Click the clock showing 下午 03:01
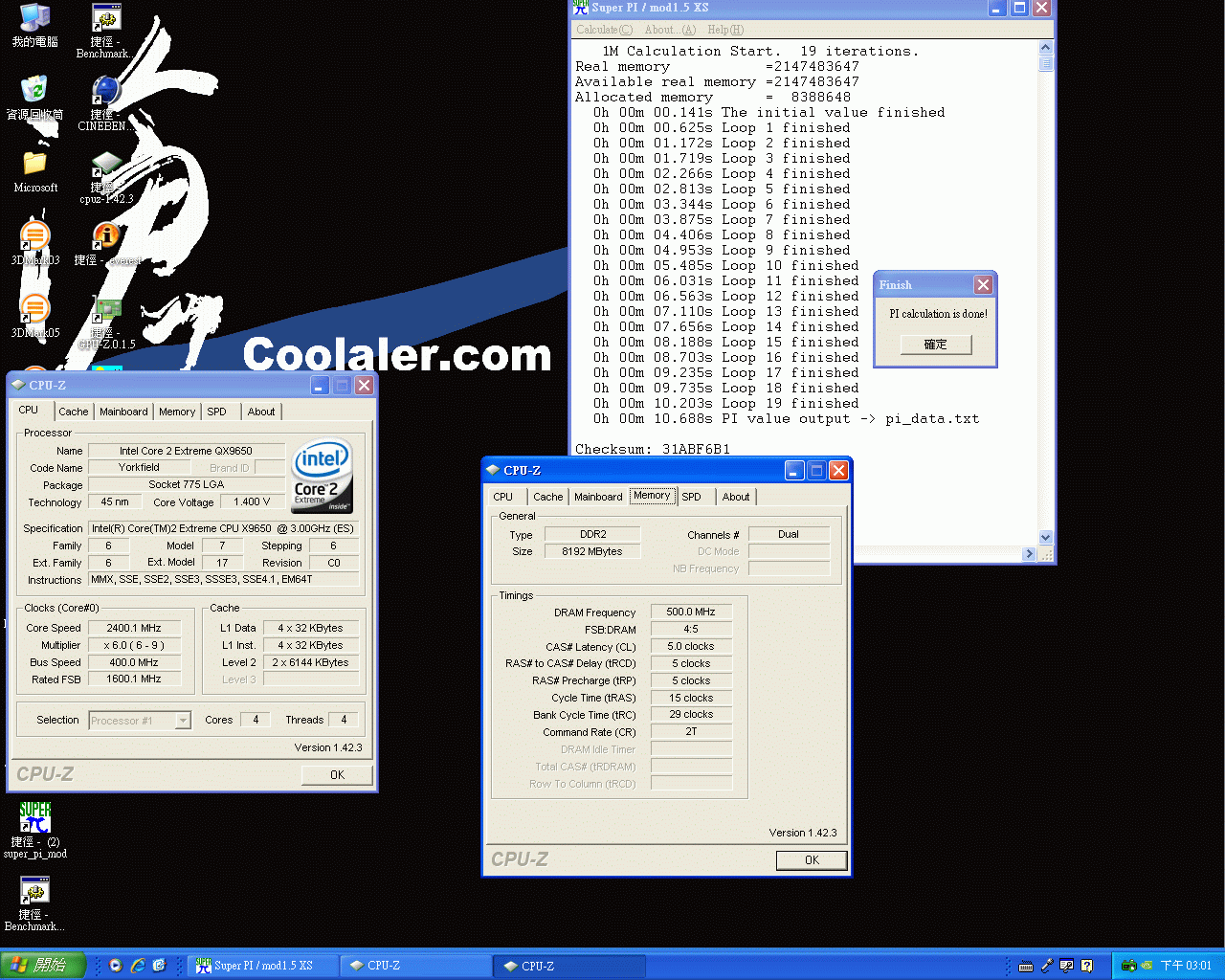Image resolution: width=1225 pixels, height=980 pixels. [1186, 966]
